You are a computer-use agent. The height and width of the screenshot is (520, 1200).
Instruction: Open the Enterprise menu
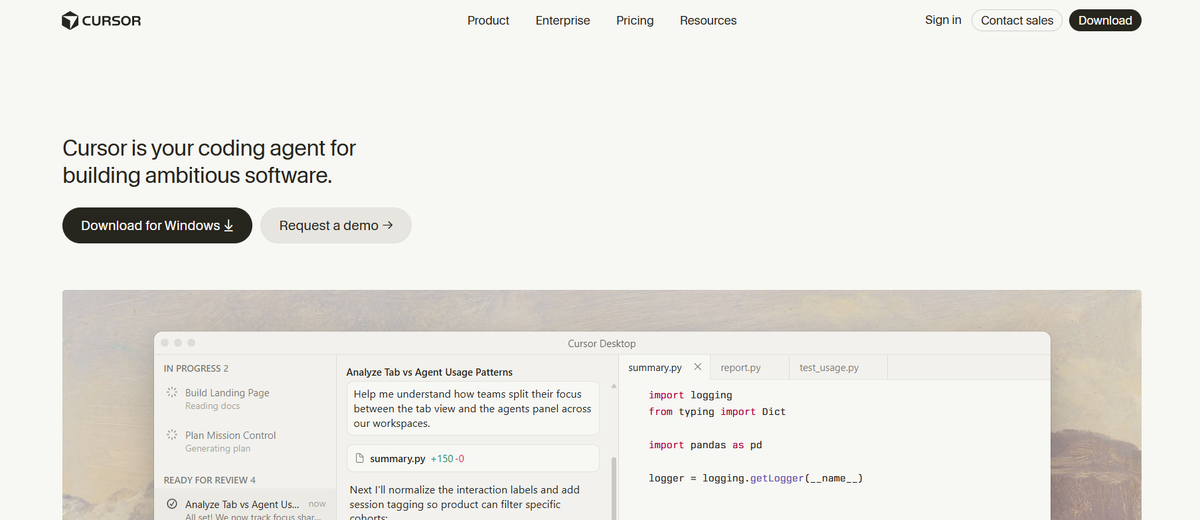[563, 20]
